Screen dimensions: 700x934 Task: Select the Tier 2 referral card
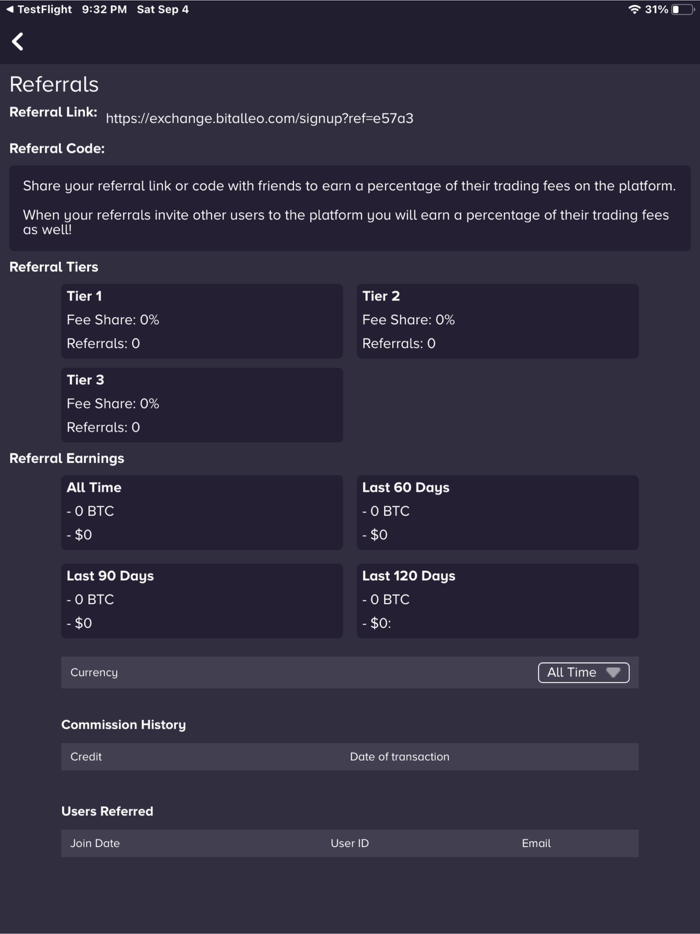[x=497, y=320]
